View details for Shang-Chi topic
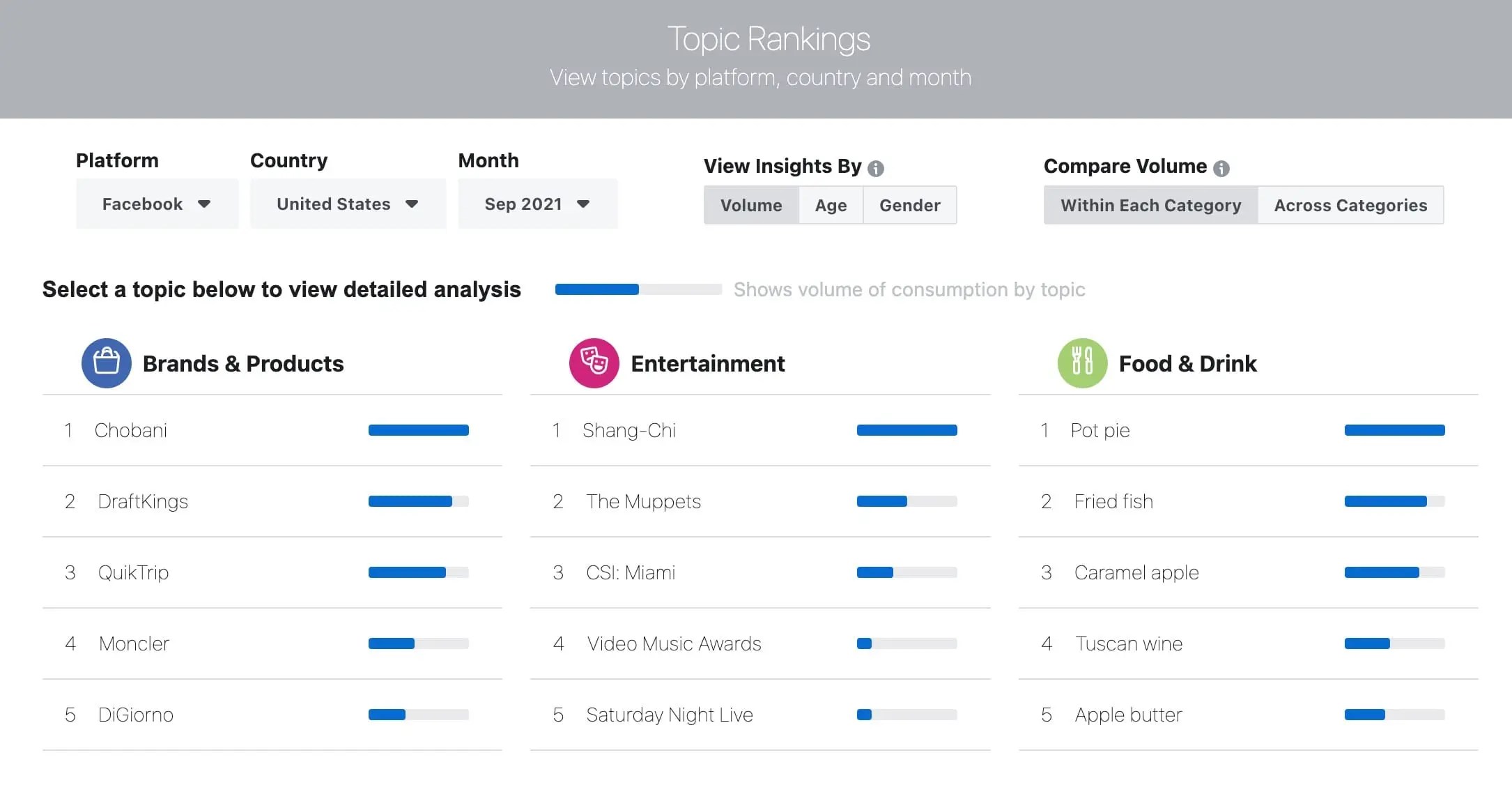 tap(629, 430)
